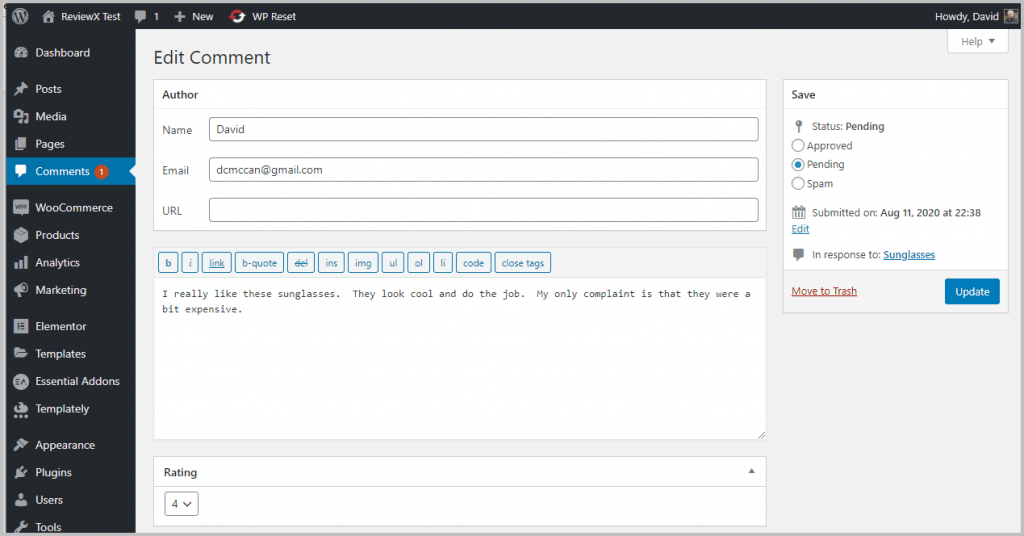Click the Email field with dcmccan@gmail.com
1024x536 pixels.
[x=483, y=170]
